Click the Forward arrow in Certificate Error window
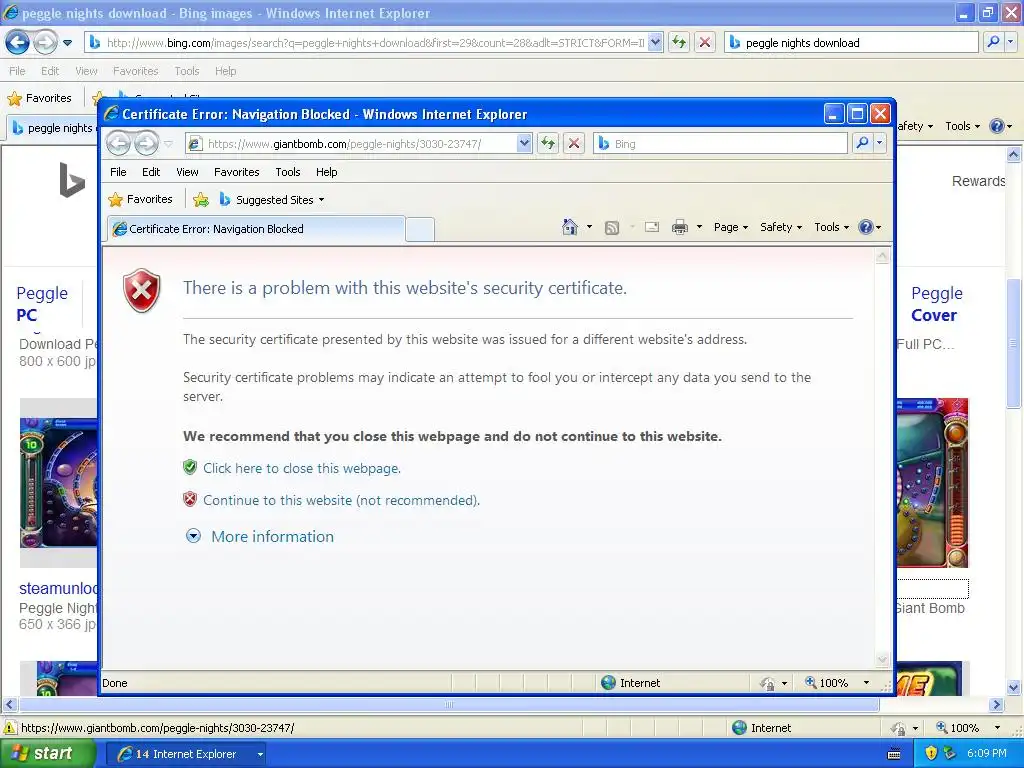 146,143
